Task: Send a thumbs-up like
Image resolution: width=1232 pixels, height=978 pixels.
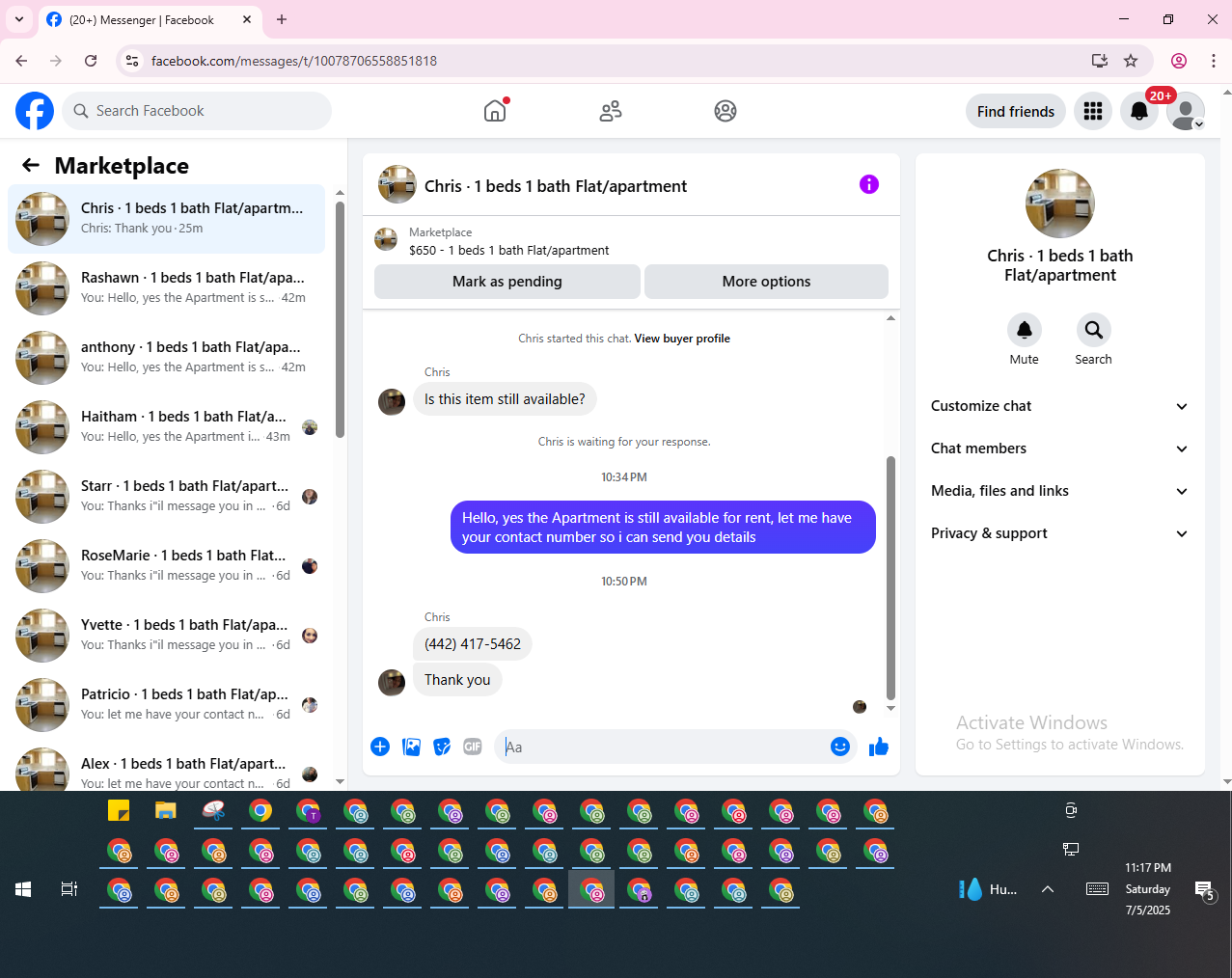Action: tap(878, 747)
